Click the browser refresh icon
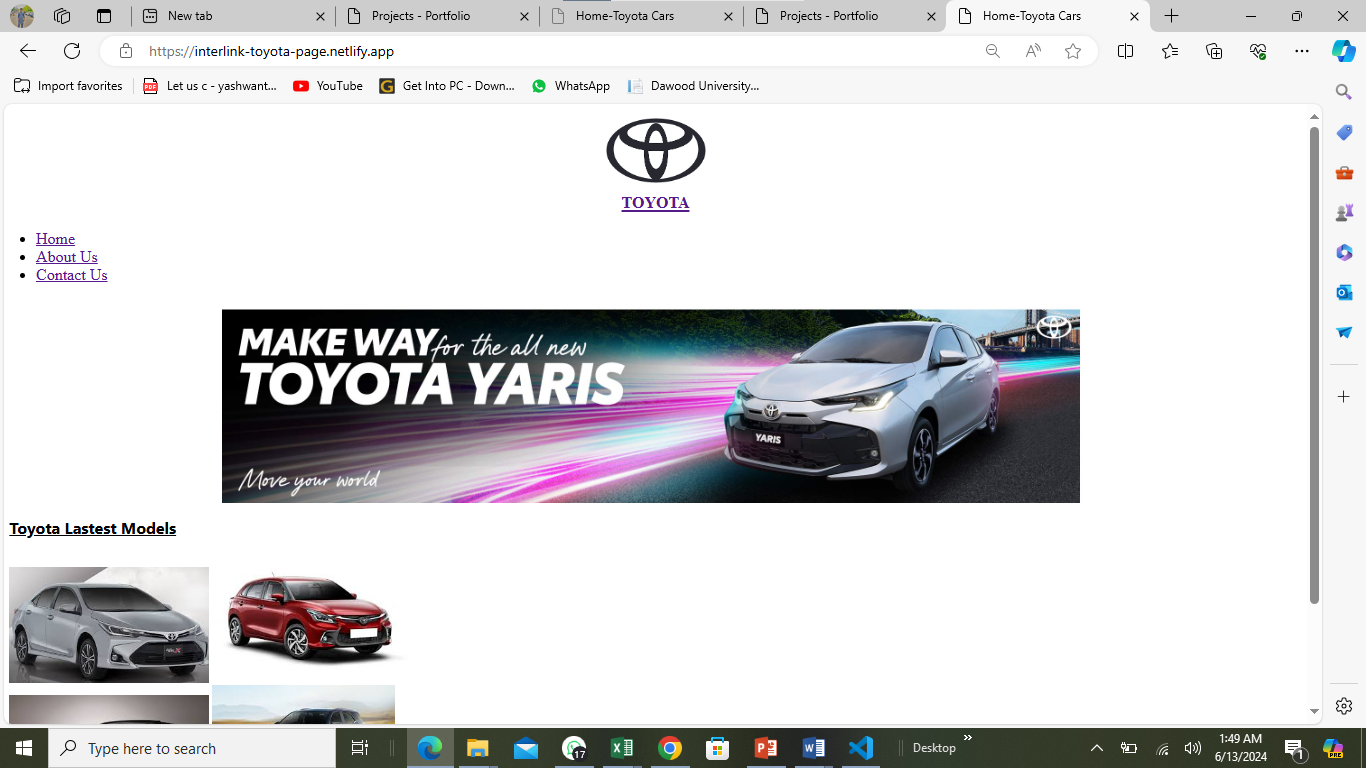1366x768 pixels. click(x=72, y=51)
